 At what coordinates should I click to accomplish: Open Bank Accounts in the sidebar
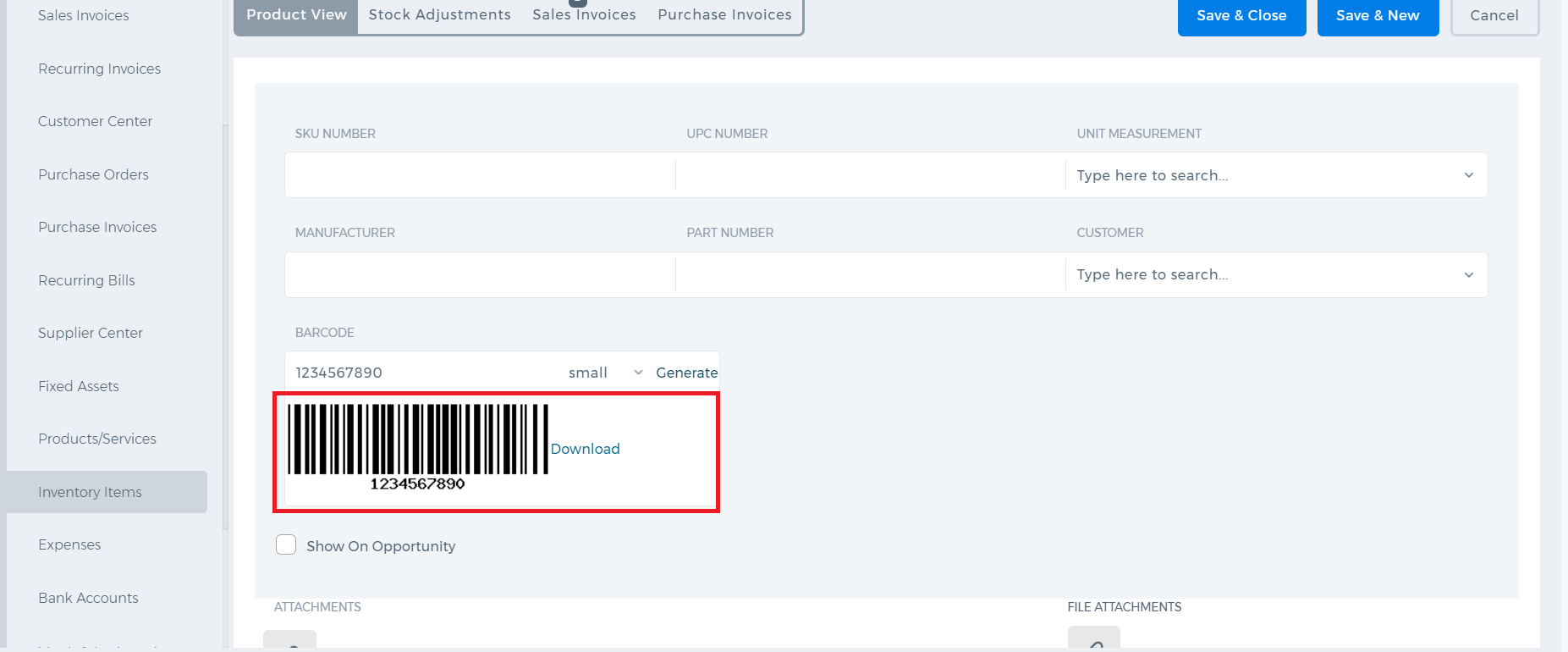pyautogui.click(x=88, y=598)
